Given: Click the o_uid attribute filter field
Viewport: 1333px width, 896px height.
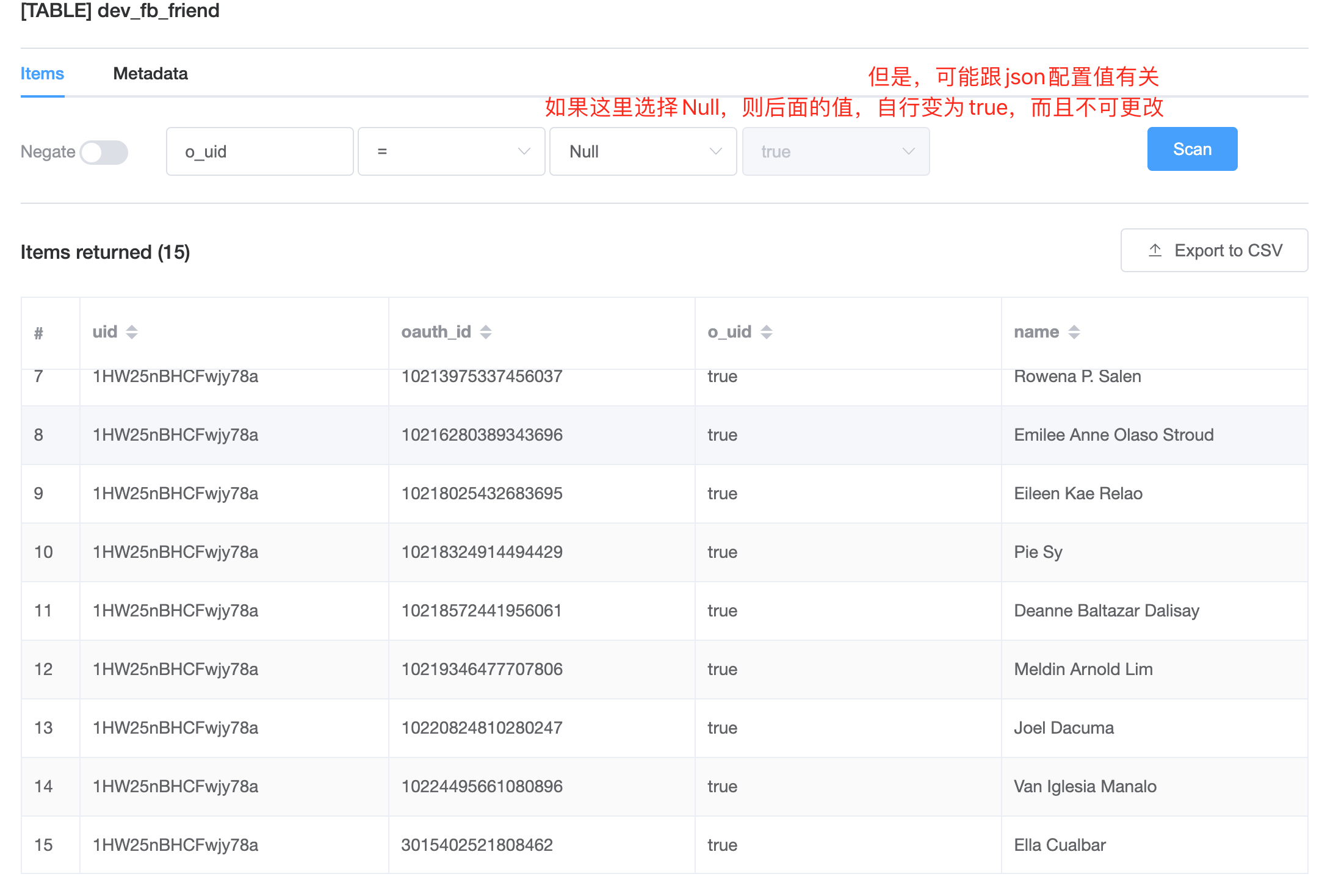Looking at the screenshot, I should click(x=260, y=151).
